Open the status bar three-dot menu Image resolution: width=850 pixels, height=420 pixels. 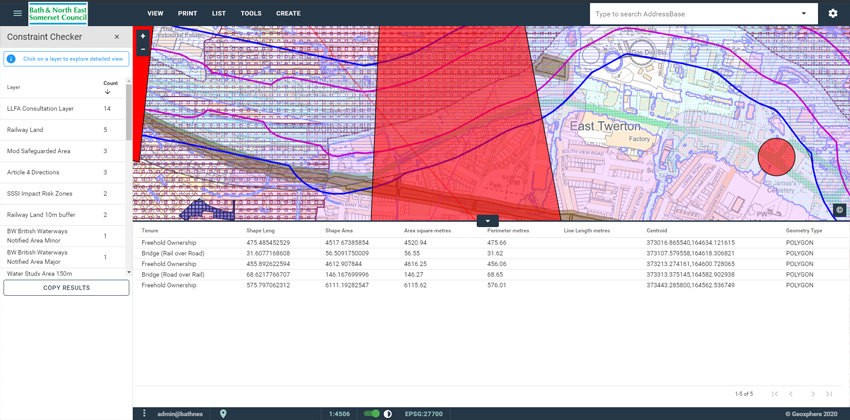pos(144,413)
